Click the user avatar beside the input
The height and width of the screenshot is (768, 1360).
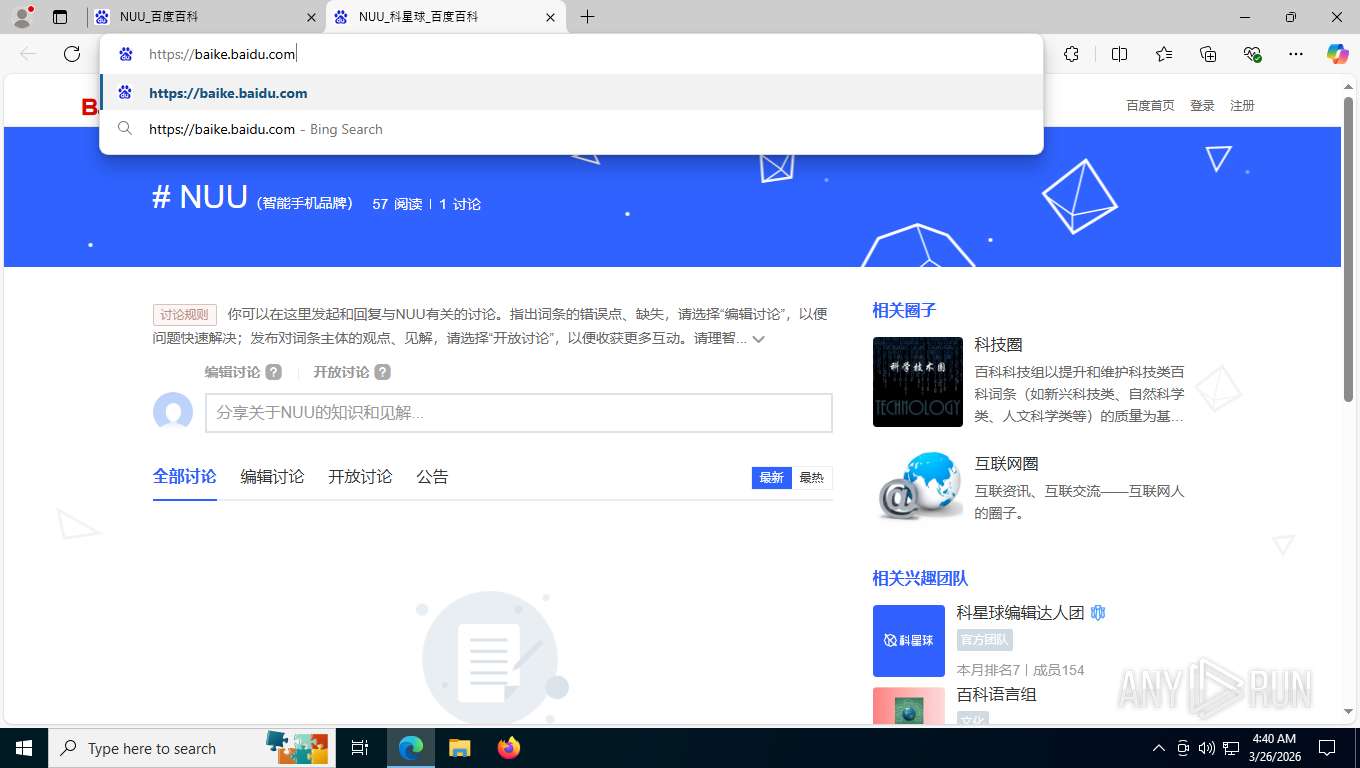[x=173, y=412]
